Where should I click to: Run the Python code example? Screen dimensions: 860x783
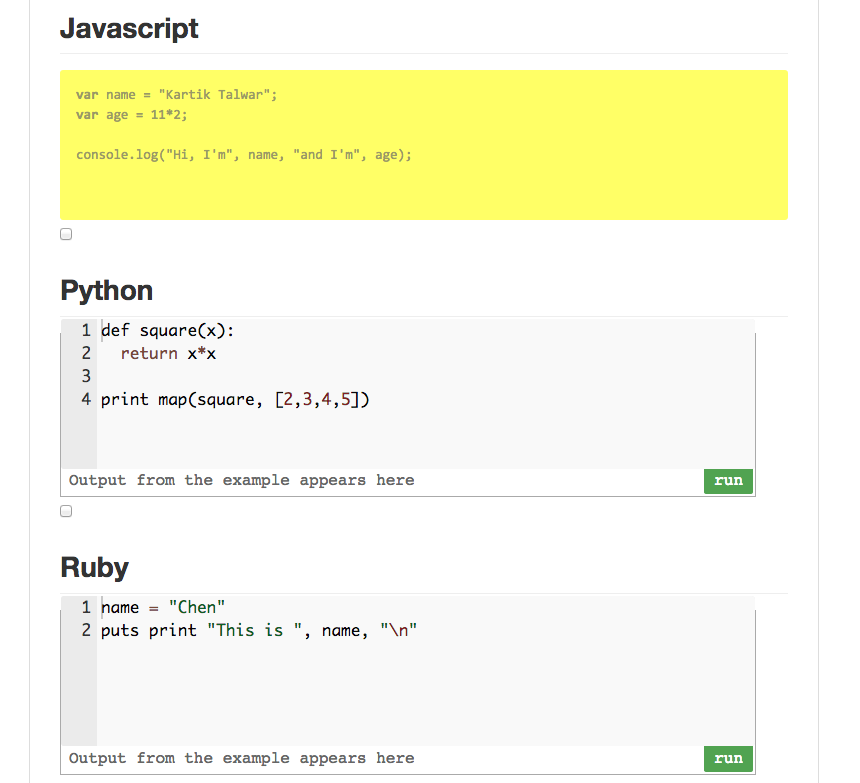[x=728, y=481]
